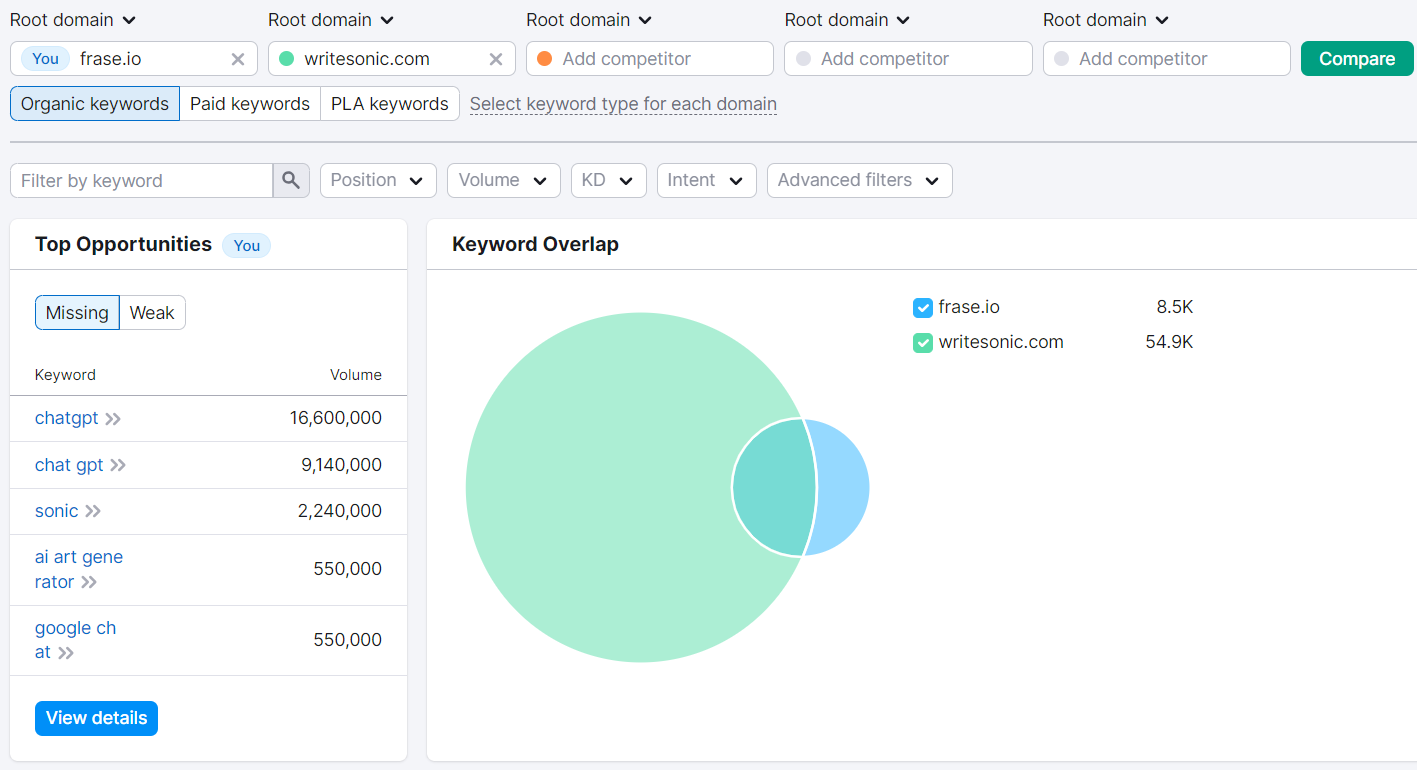The width and height of the screenshot is (1417, 770).
Task: Click the double chevron next to chatgpt
Action: [113, 419]
